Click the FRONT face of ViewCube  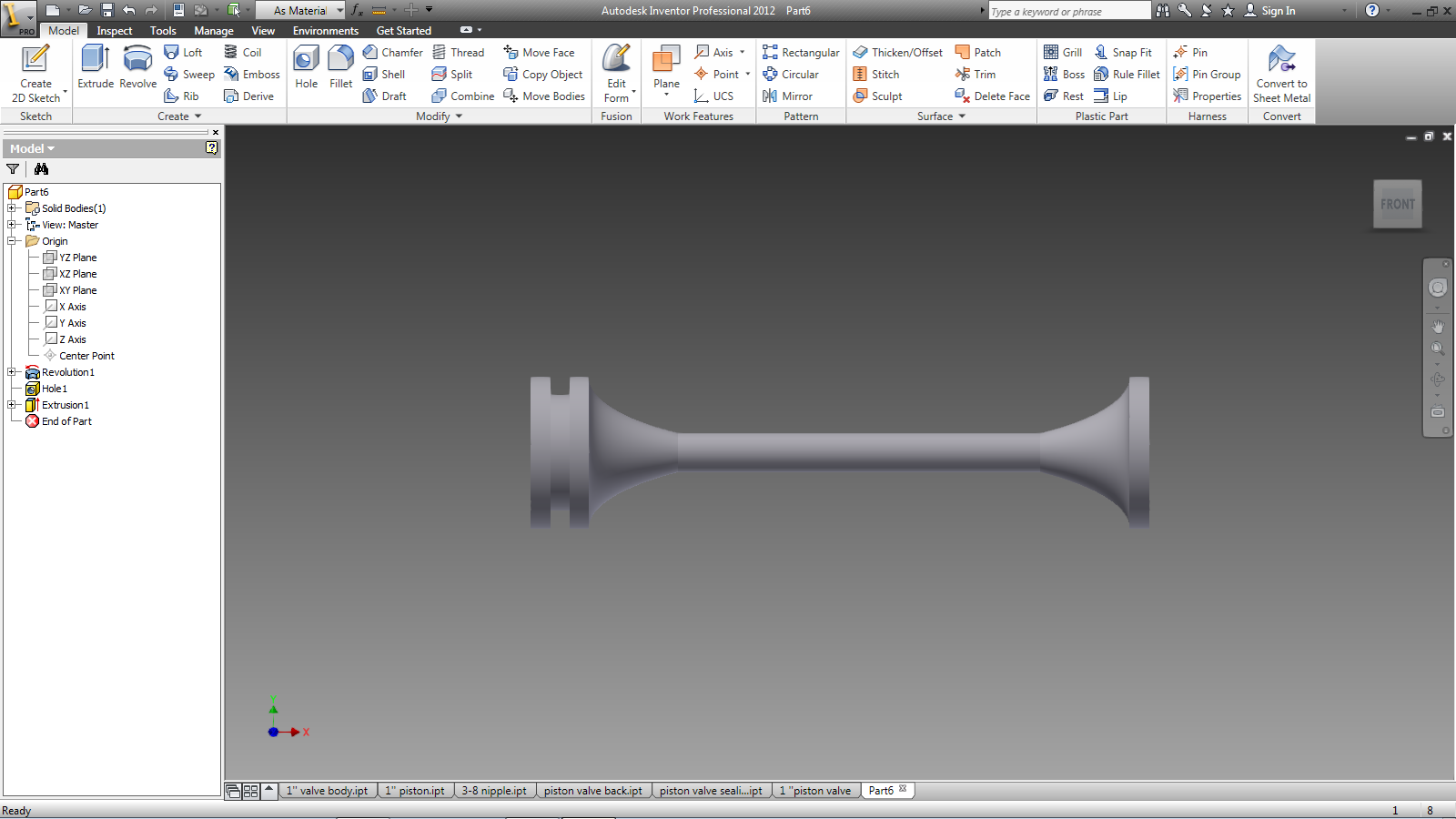click(x=1397, y=205)
